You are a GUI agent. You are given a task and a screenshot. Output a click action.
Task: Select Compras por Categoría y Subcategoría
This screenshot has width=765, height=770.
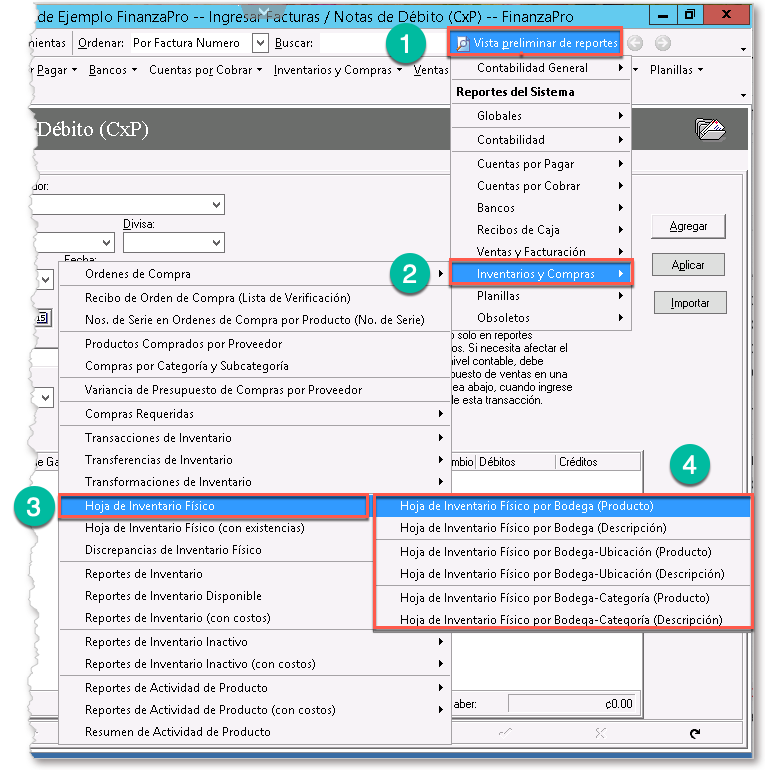[255, 366]
